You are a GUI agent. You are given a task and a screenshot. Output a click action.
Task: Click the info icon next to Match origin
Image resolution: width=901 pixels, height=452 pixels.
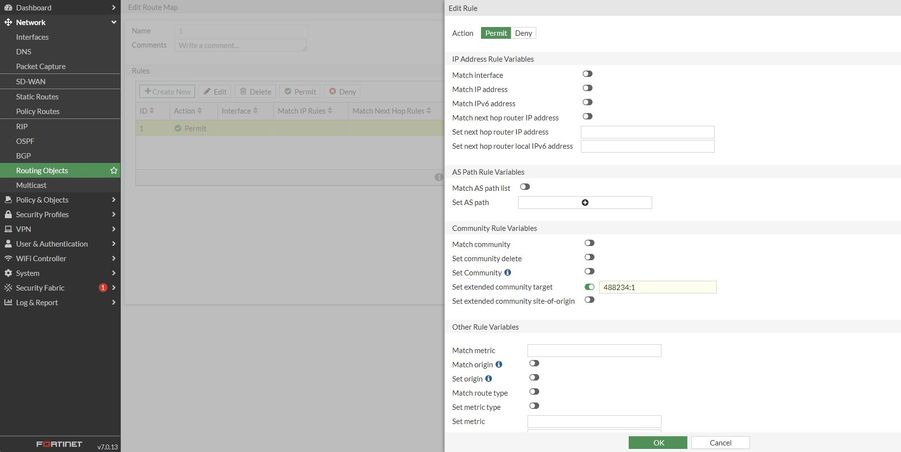[x=499, y=364]
